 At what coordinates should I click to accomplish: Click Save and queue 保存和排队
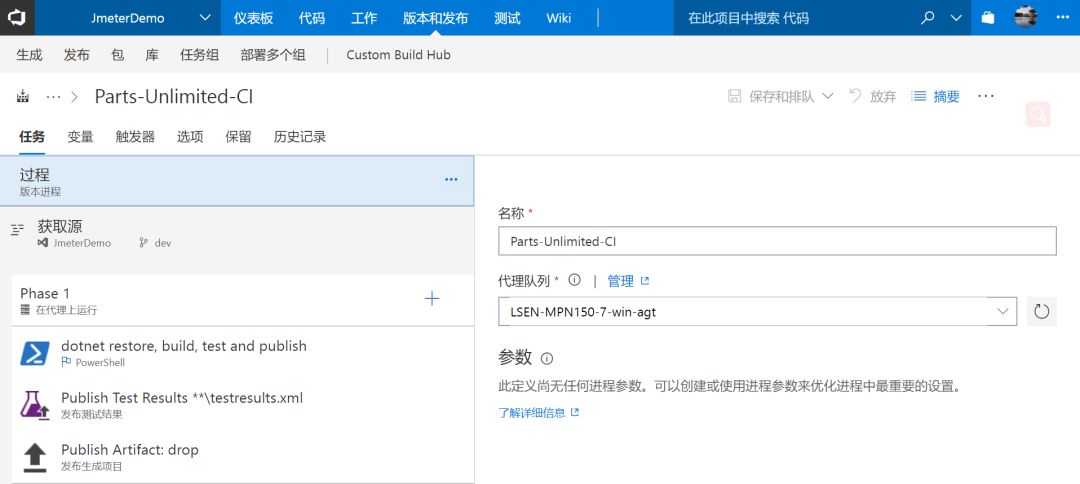click(782, 96)
